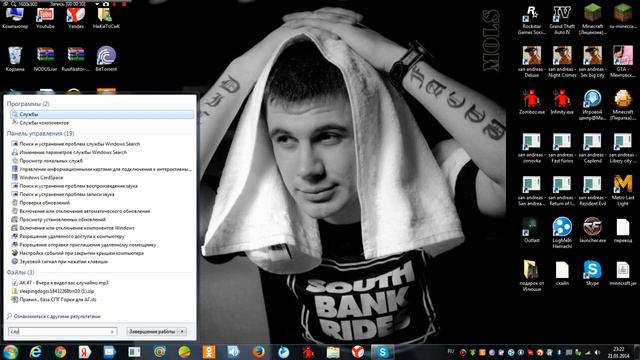
Task: Select the minecraft.jar file icon
Action: (x=623, y=273)
